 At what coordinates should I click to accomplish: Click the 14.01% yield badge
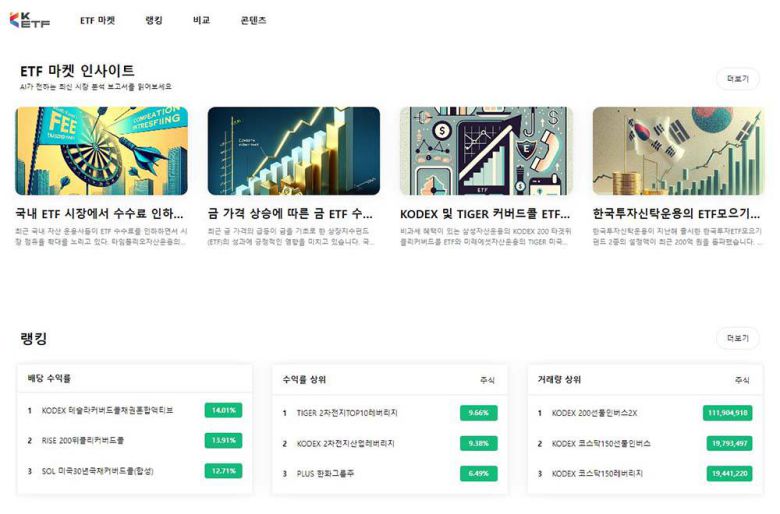click(222, 410)
